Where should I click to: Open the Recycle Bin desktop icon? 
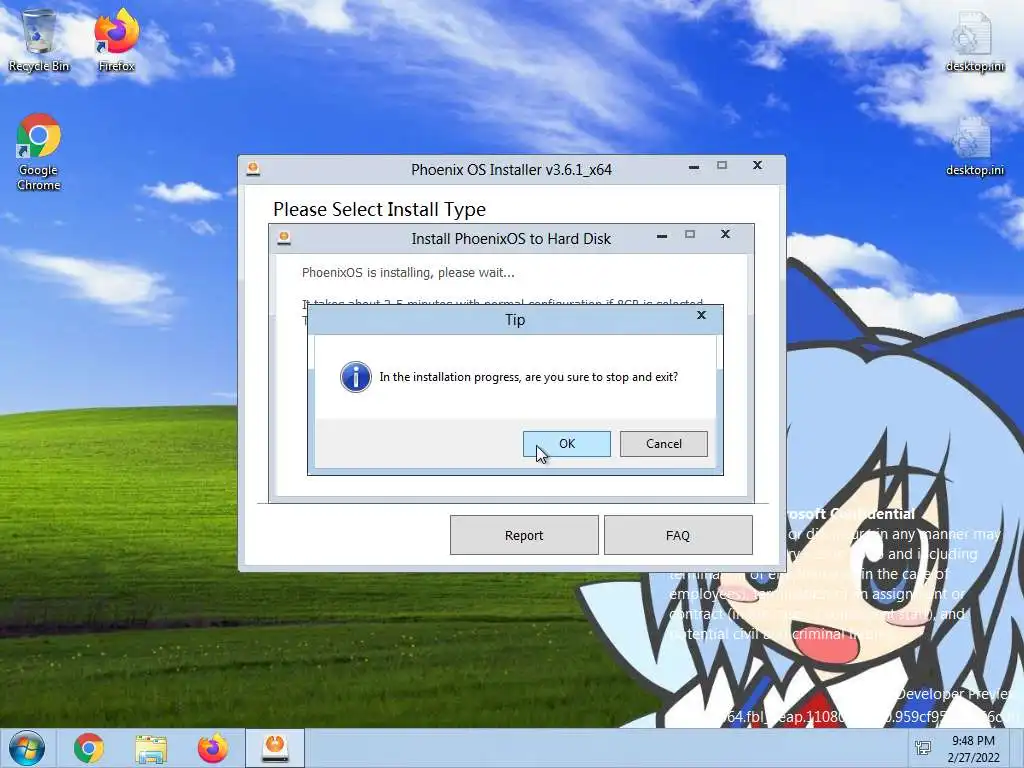39,40
